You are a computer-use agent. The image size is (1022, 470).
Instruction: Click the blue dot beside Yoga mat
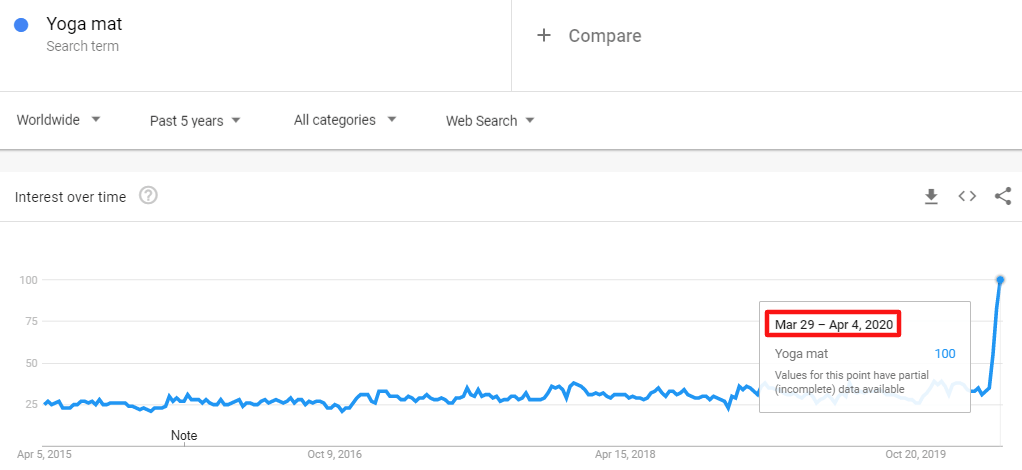click(x=21, y=25)
